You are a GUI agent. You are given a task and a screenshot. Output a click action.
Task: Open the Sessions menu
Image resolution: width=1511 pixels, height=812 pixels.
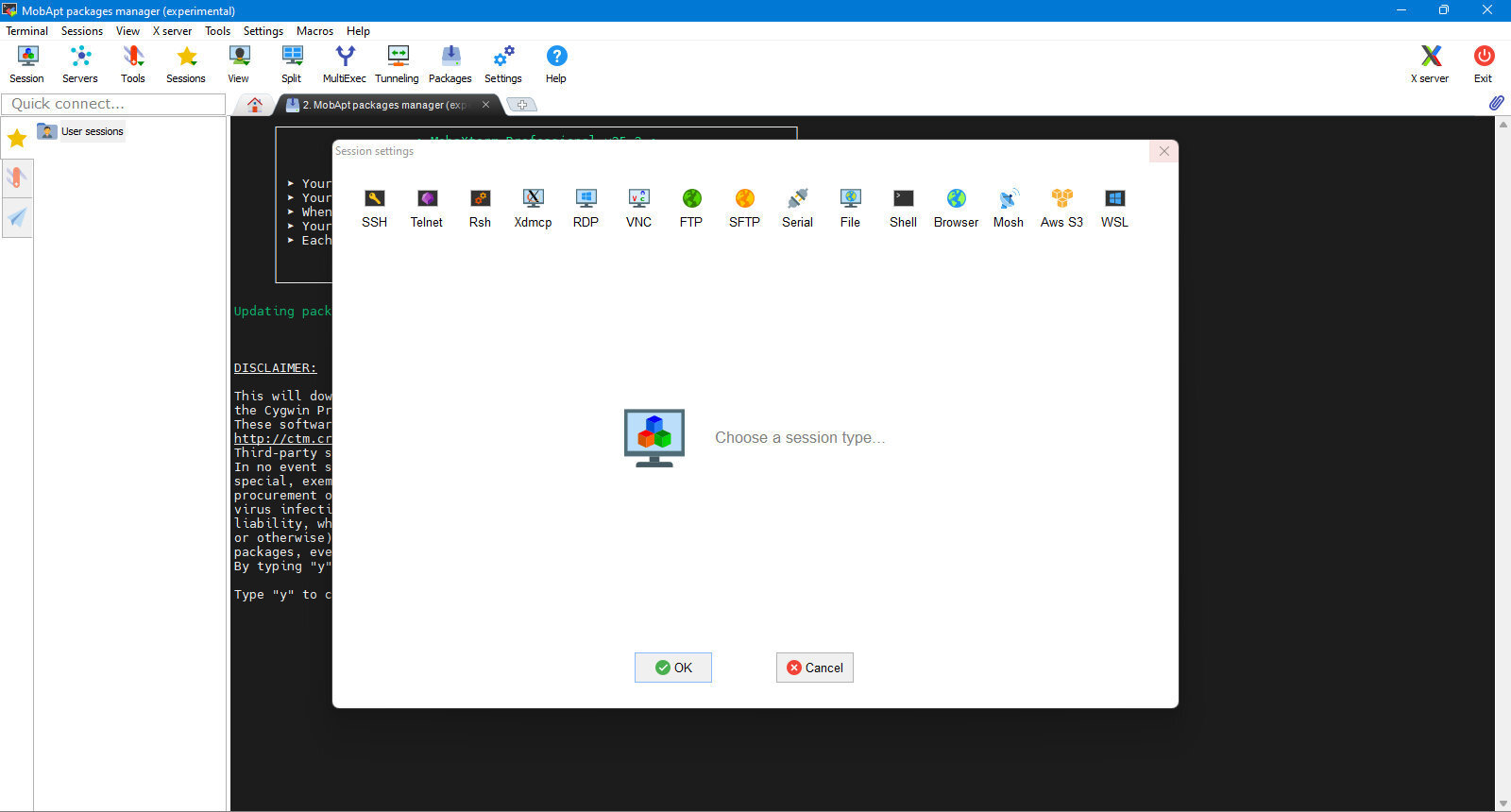pyautogui.click(x=82, y=31)
